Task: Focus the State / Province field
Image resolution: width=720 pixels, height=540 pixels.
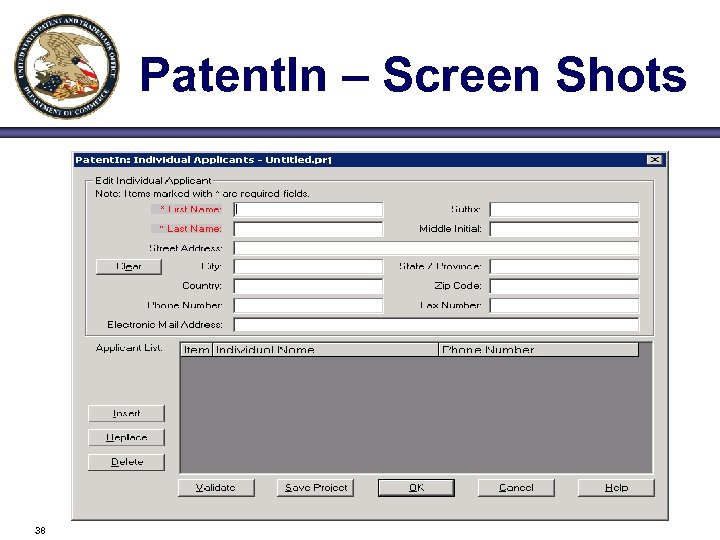Action: (564, 267)
